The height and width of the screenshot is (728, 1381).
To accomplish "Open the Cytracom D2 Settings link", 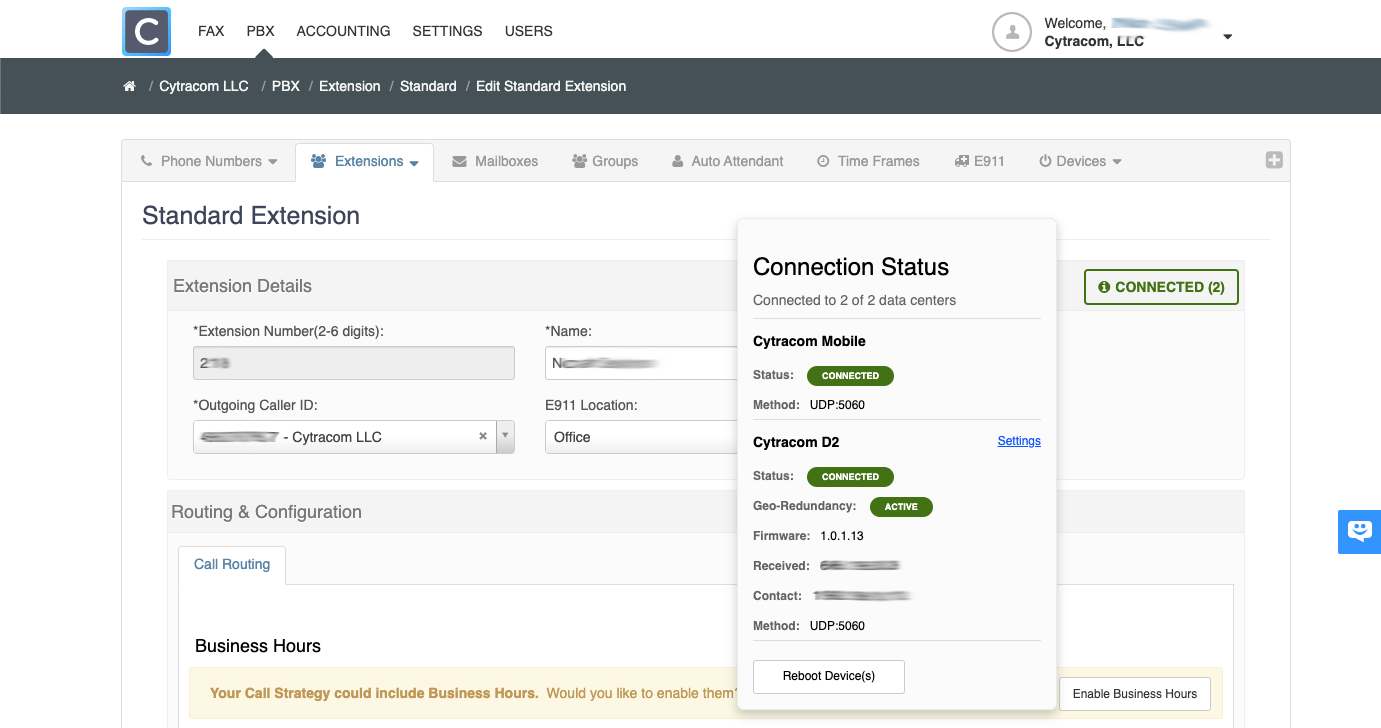I will click(1019, 441).
